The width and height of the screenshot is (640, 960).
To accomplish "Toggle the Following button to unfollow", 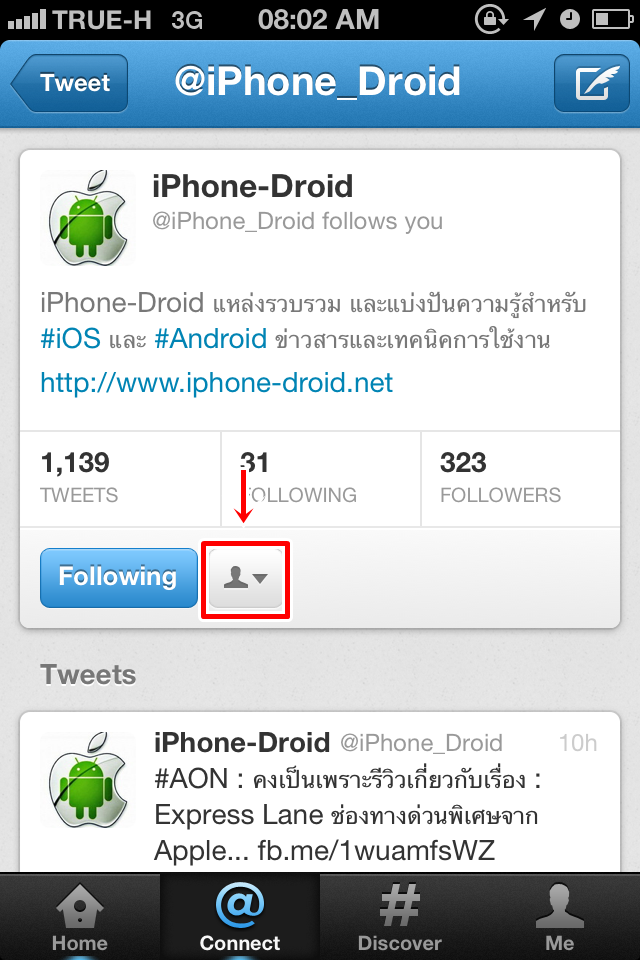I will 119,578.
